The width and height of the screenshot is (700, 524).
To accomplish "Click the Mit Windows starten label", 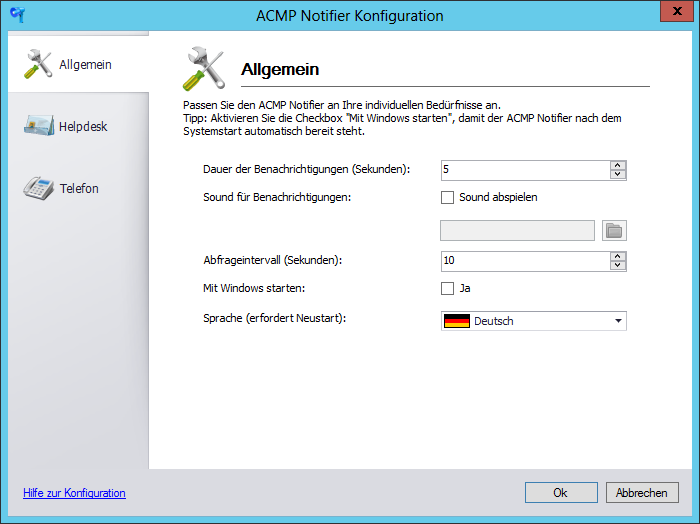I will pyautogui.click(x=254, y=288).
